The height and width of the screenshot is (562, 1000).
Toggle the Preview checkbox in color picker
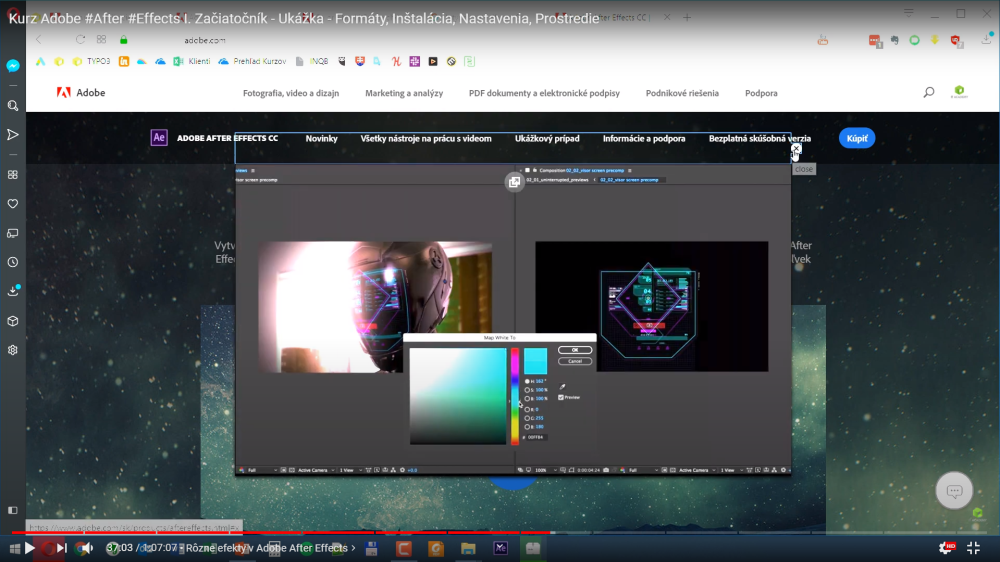click(561, 397)
